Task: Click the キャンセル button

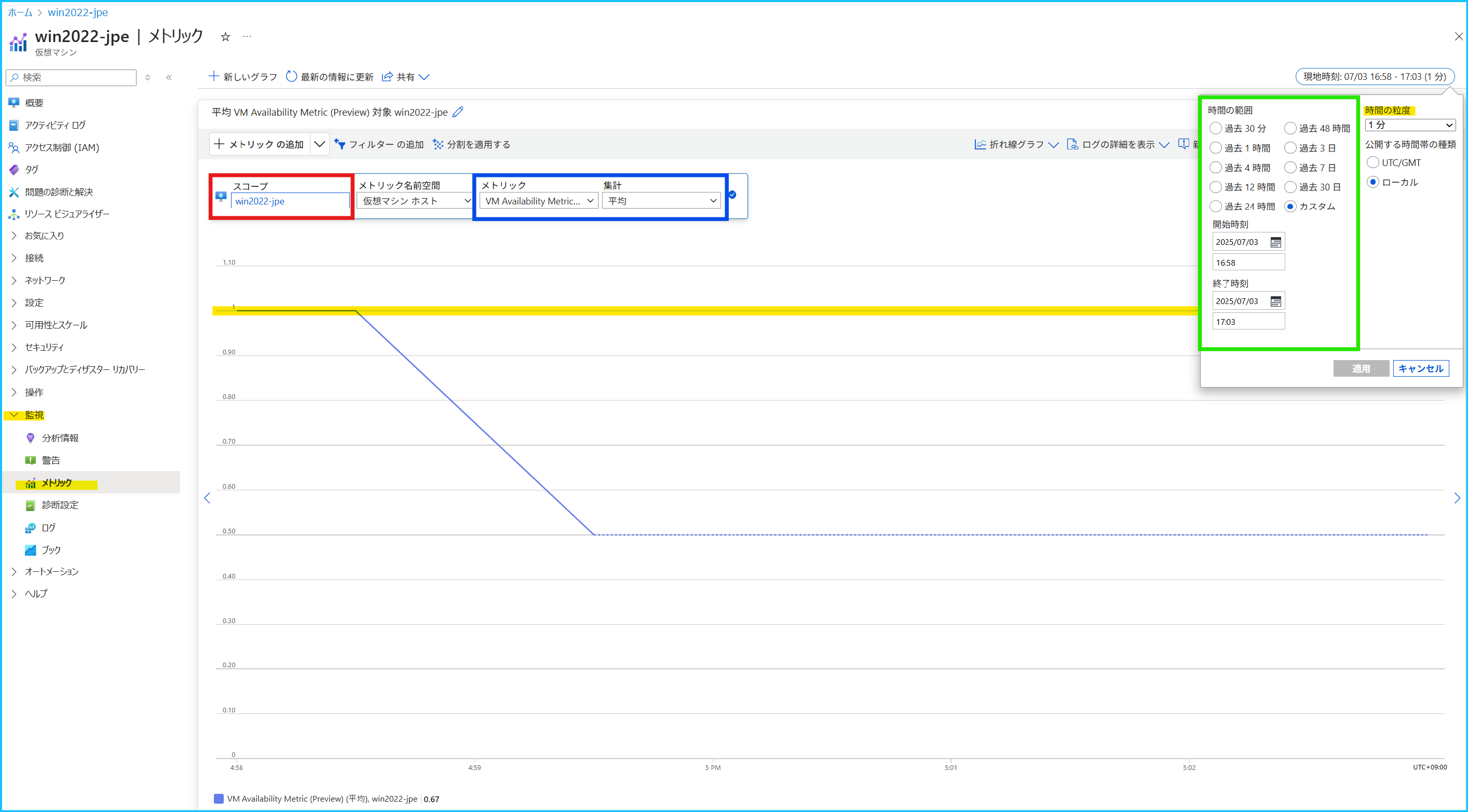Action: pyautogui.click(x=1421, y=369)
